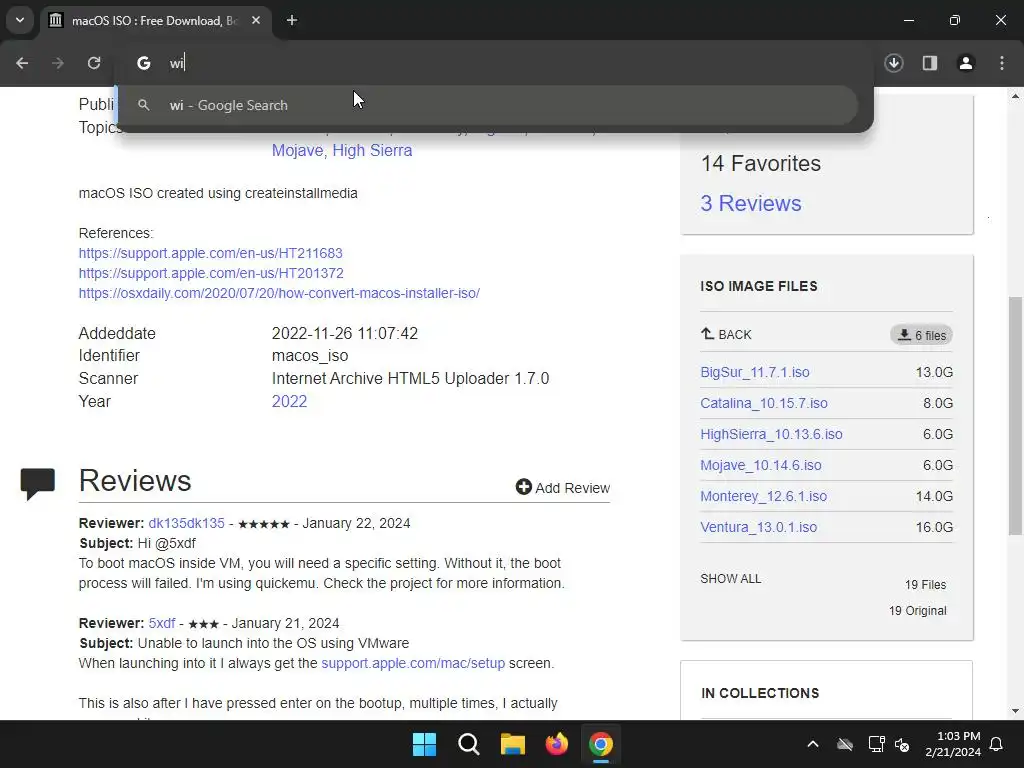Image resolution: width=1024 pixels, height=768 pixels.
Task: Open the Windows Start menu
Action: coord(424,744)
